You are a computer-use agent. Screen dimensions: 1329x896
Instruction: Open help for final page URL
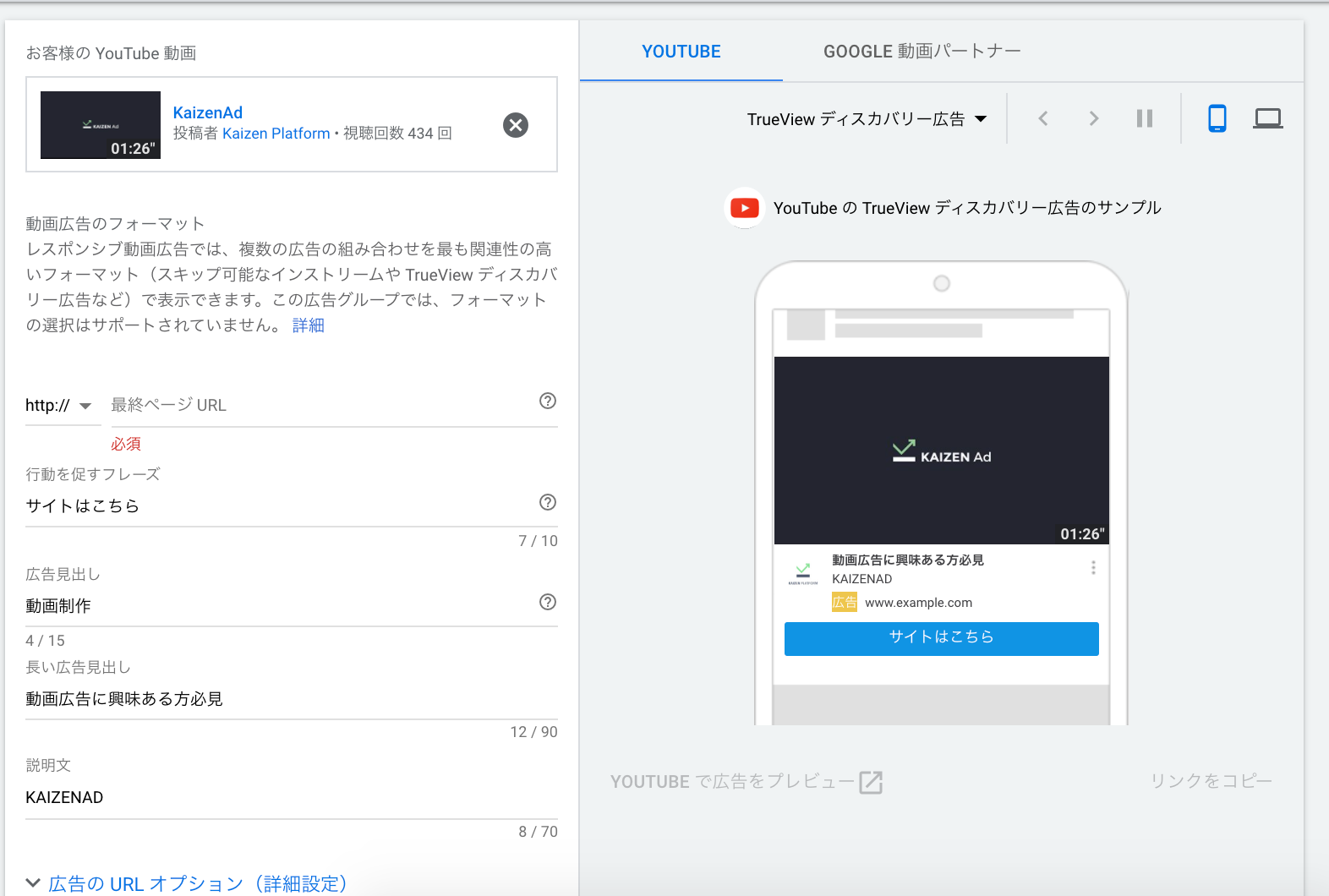click(548, 401)
